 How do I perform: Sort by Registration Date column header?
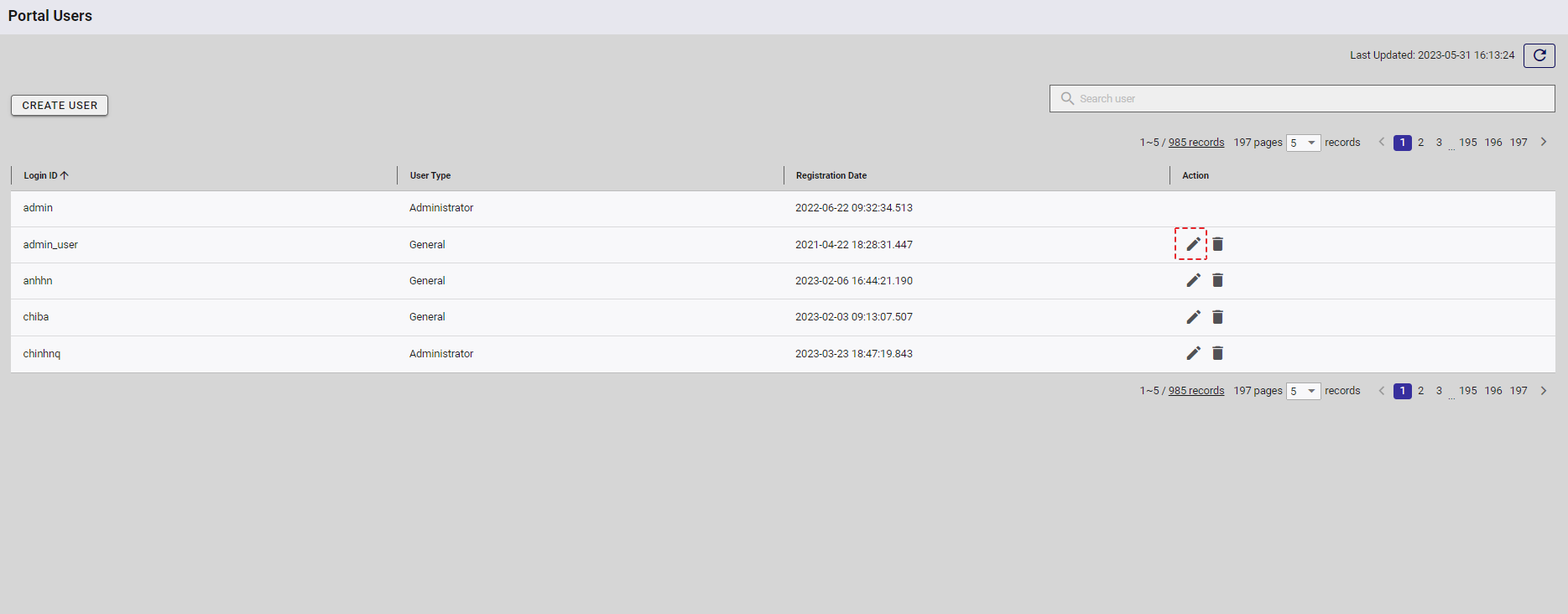pos(831,175)
